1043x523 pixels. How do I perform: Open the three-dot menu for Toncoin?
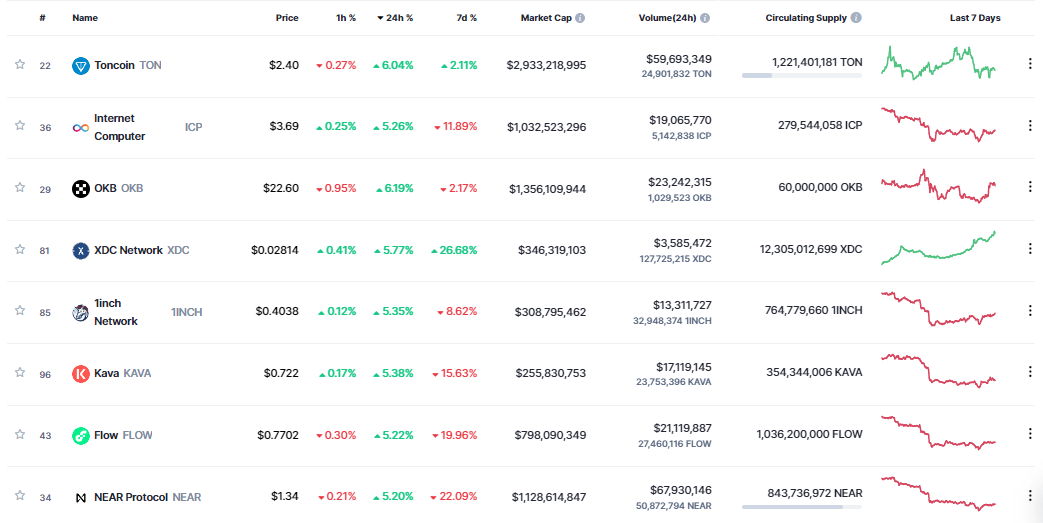point(1030,64)
